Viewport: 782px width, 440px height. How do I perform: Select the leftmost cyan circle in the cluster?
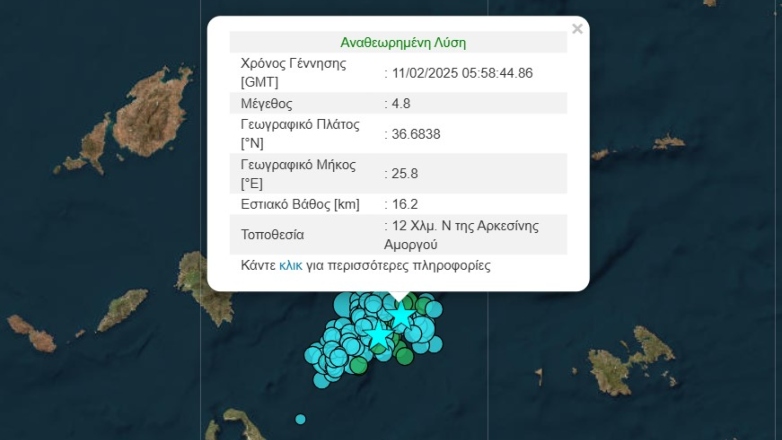[313, 355]
